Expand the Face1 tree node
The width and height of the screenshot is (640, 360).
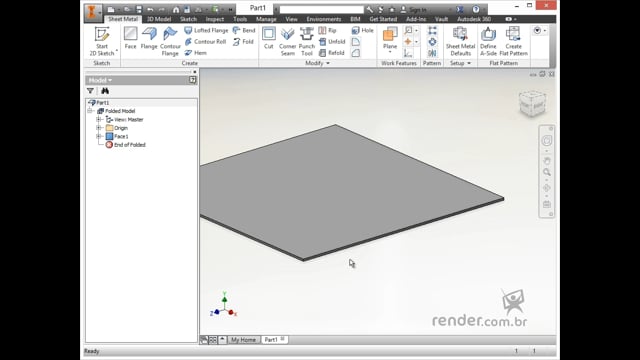(98, 136)
